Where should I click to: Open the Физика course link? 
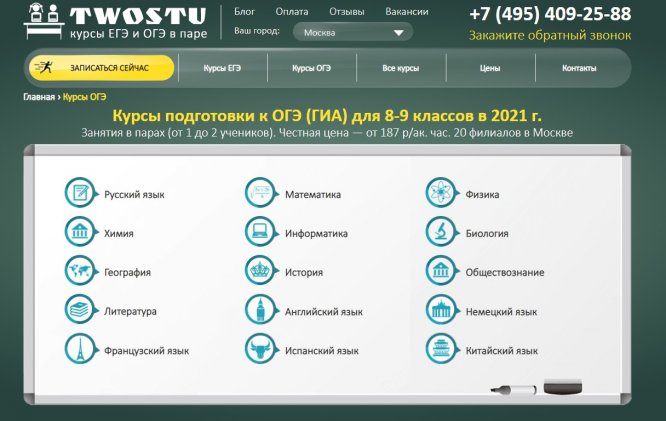[483, 195]
